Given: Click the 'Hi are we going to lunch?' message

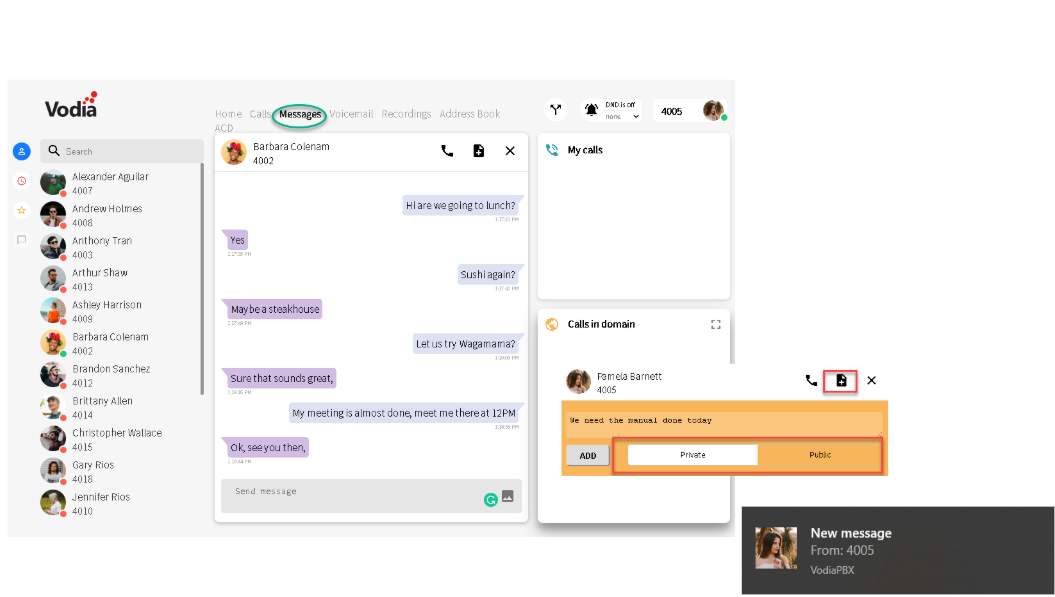Looking at the screenshot, I should coord(461,205).
